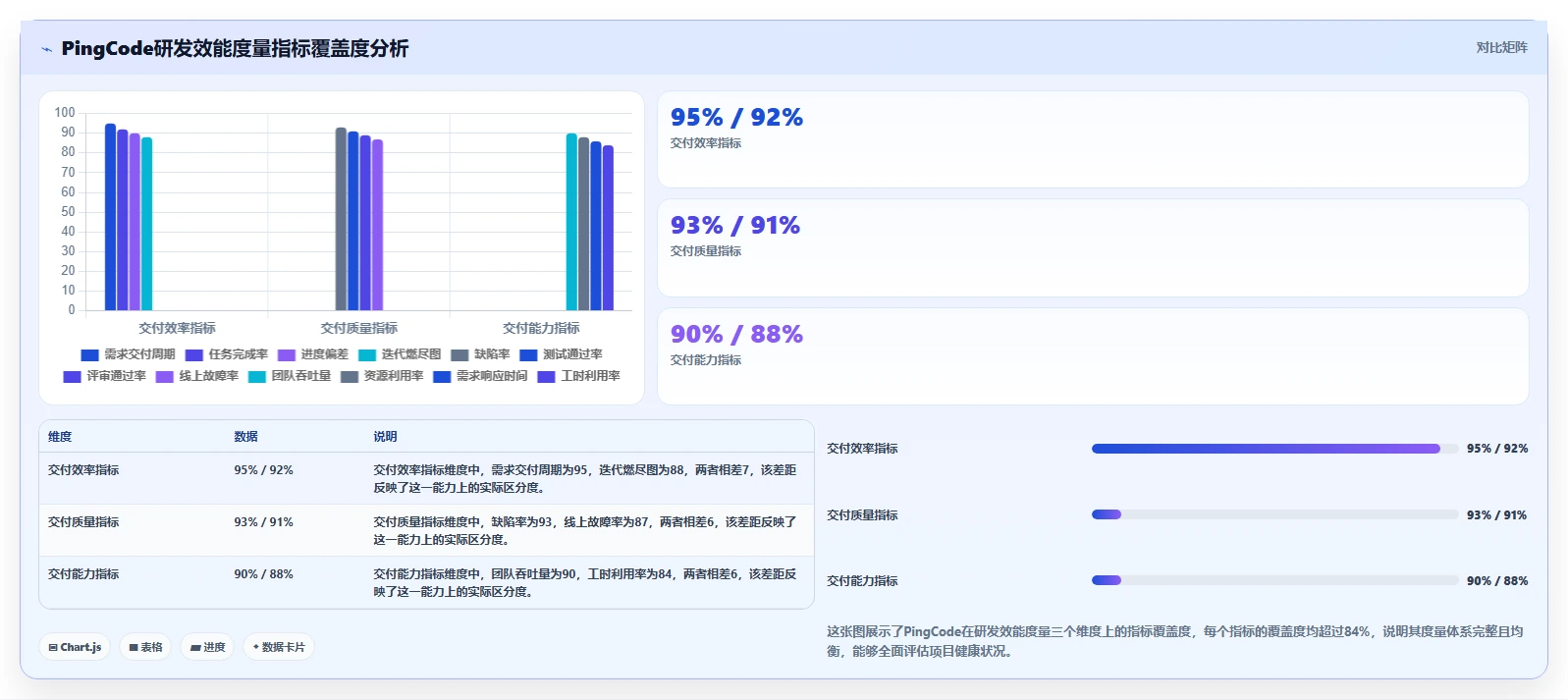Toggle 任务完成率 legend series
Viewport: 1568px width, 700px height.
(227, 354)
